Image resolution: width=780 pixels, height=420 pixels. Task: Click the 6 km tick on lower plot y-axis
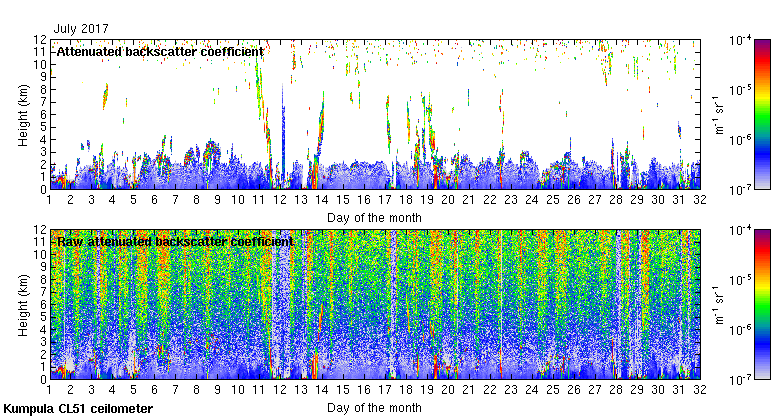coord(43,304)
